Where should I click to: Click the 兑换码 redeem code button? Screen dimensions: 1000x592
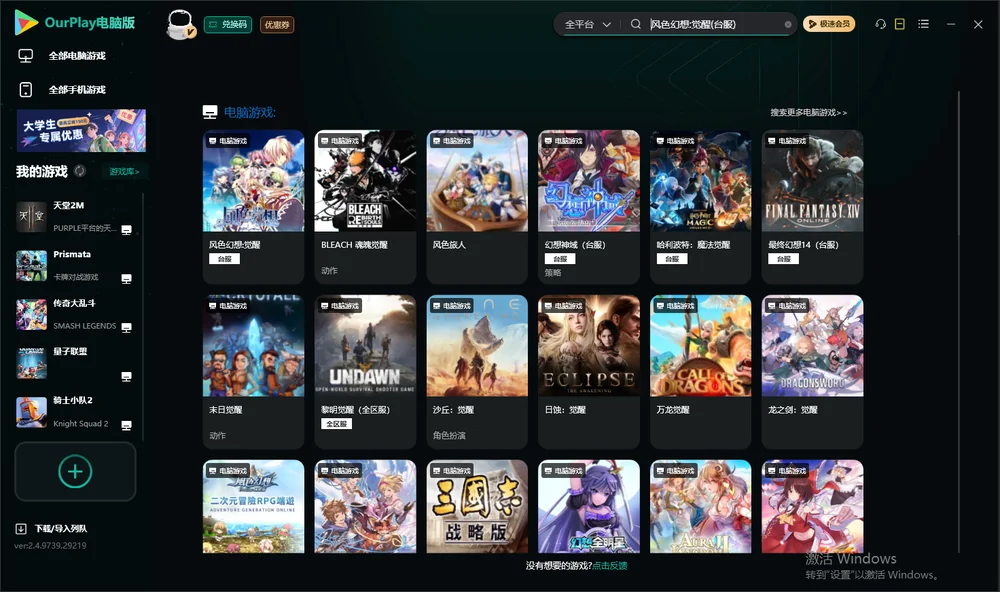[x=228, y=25]
